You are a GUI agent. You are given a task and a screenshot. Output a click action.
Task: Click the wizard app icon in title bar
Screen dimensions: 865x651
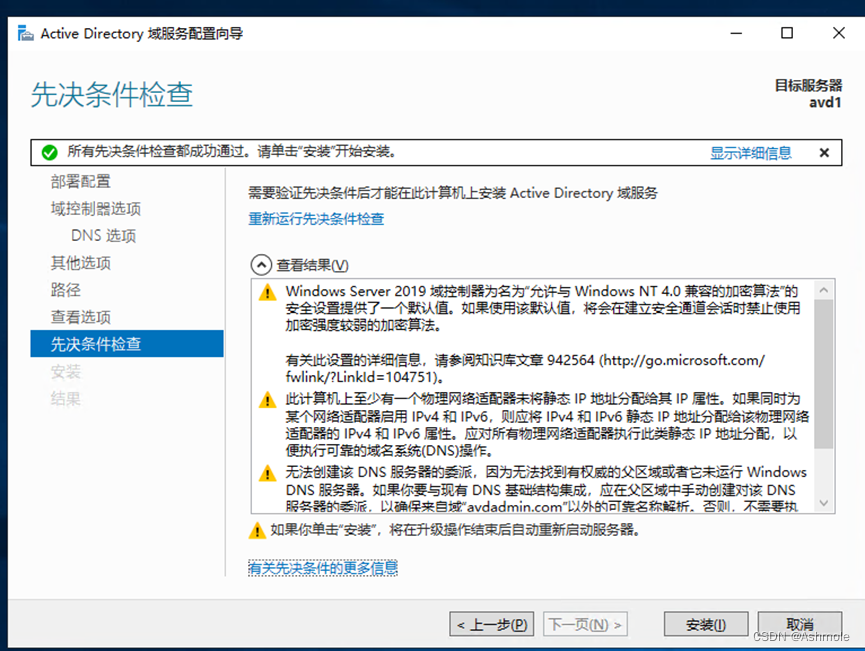pos(25,34)
